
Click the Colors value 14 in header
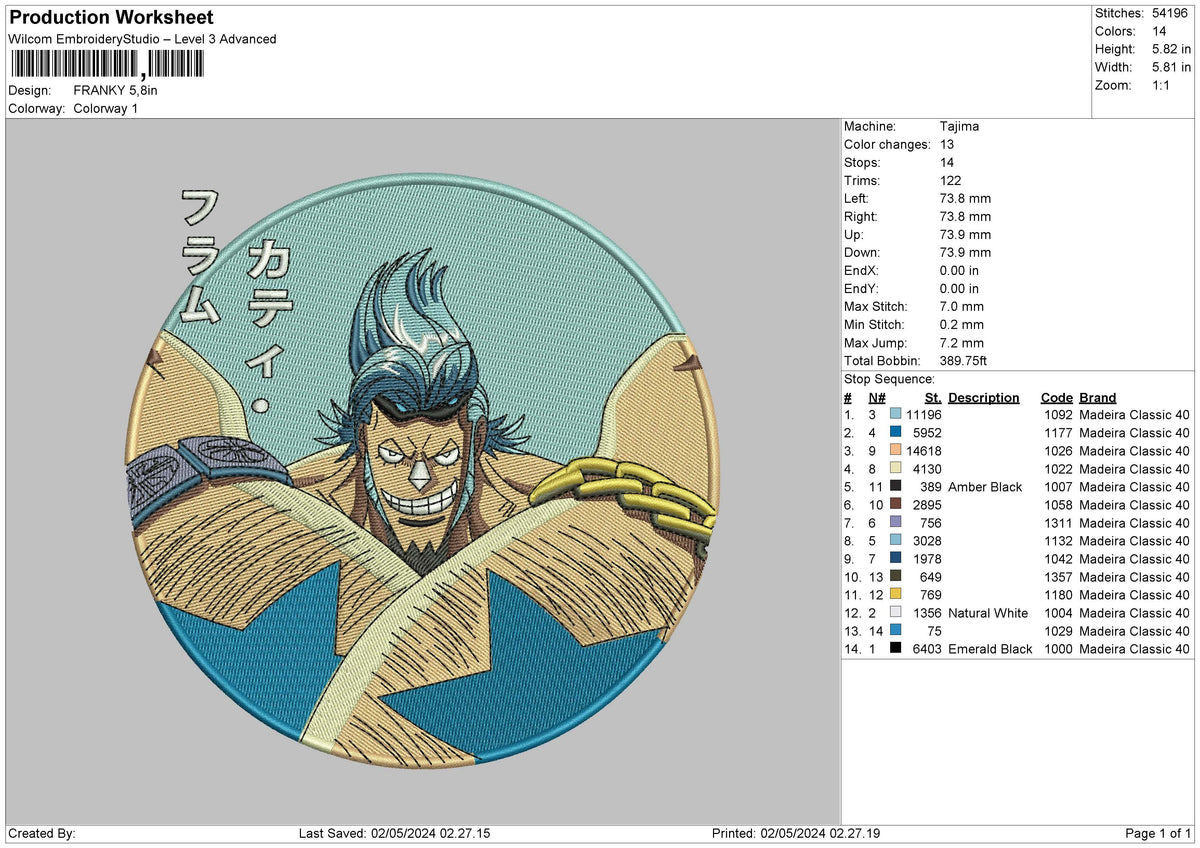point(1159,31)
